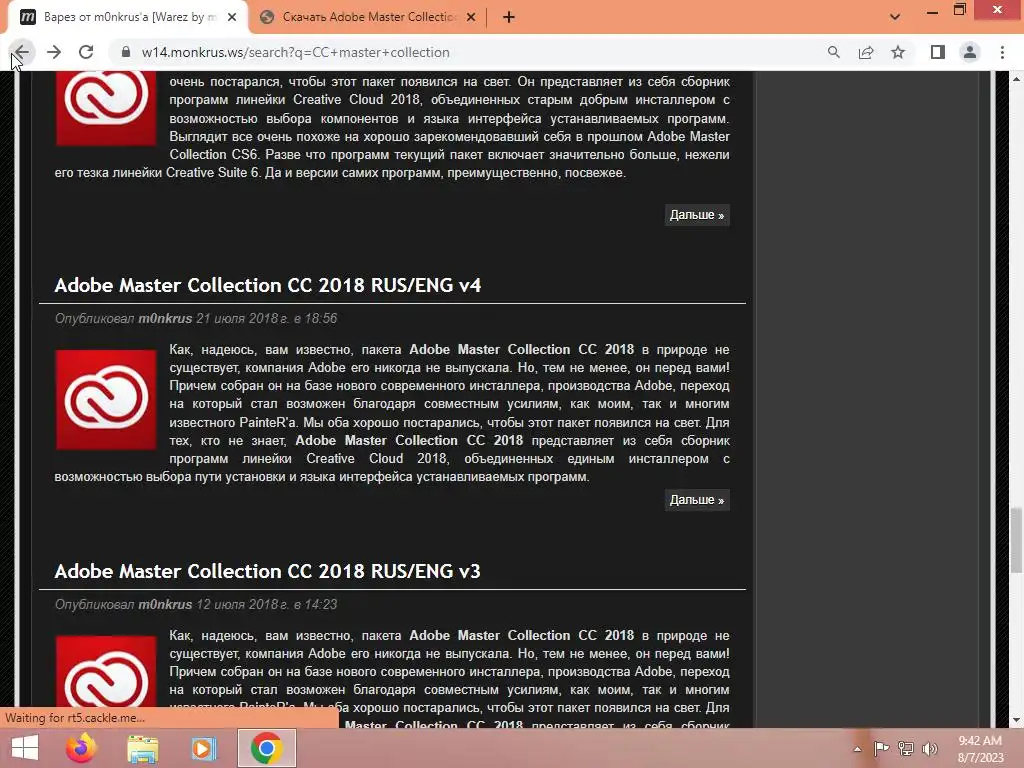Reload the current page
This screenshot has height=768, width=1024.
86,52
